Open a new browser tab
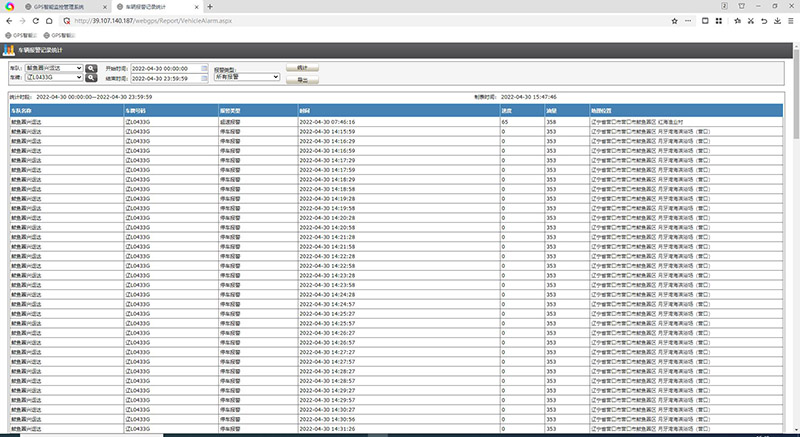The height and width of the screenshot is (437, 800). (x=210, y=6)
